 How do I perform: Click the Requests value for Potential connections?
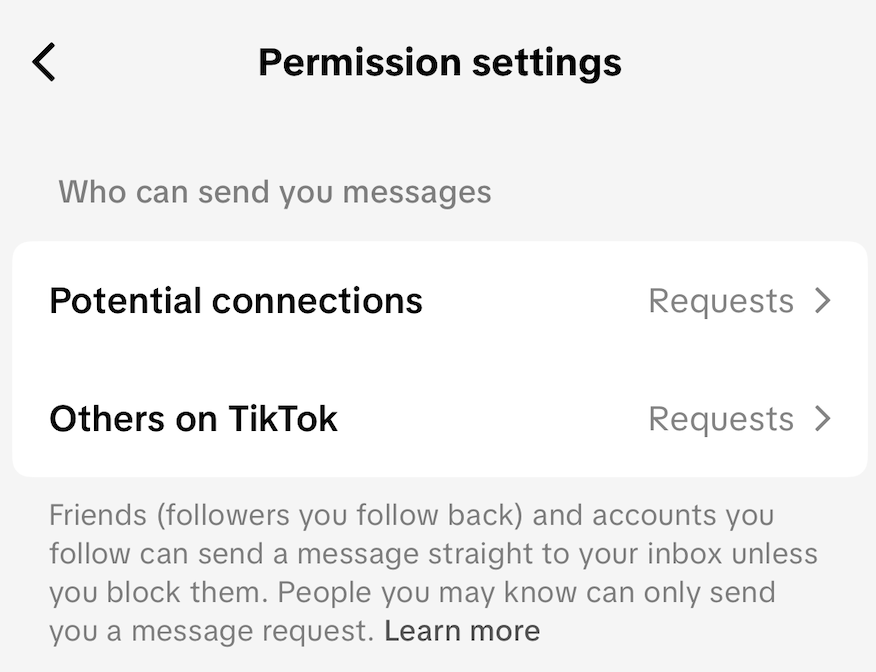(x=720, y=301)
